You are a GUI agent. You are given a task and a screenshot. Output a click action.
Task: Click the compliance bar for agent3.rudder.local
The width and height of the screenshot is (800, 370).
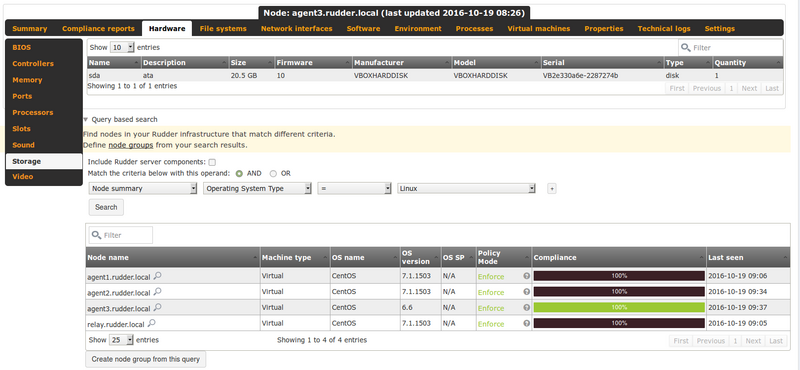pos(619,308)
